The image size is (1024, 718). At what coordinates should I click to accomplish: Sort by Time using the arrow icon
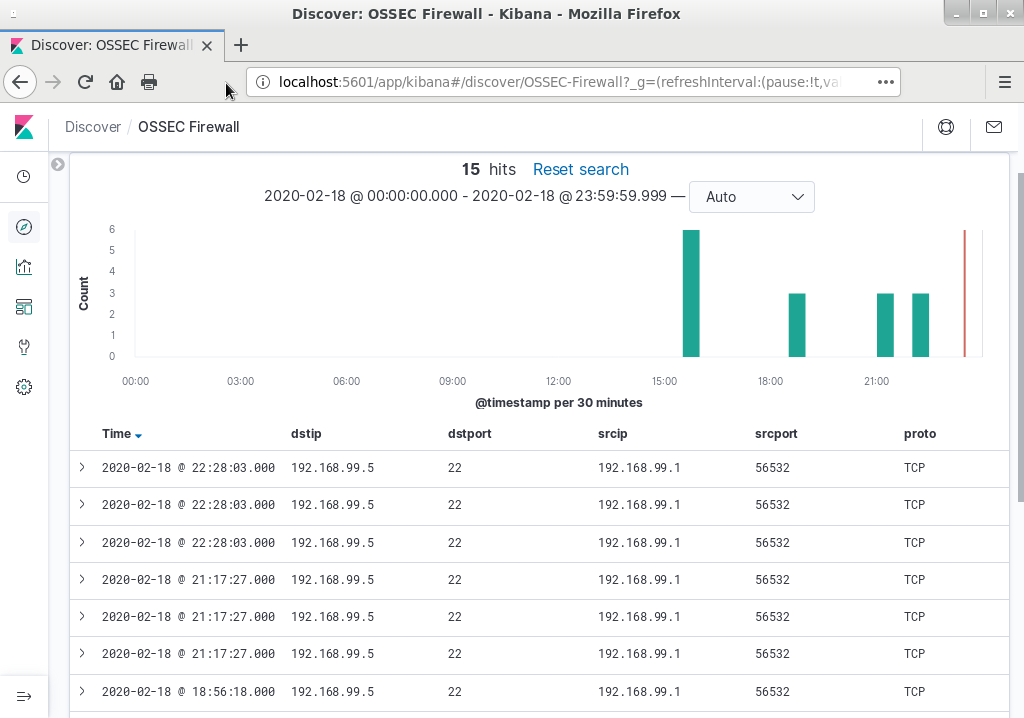tap(138, 435)
